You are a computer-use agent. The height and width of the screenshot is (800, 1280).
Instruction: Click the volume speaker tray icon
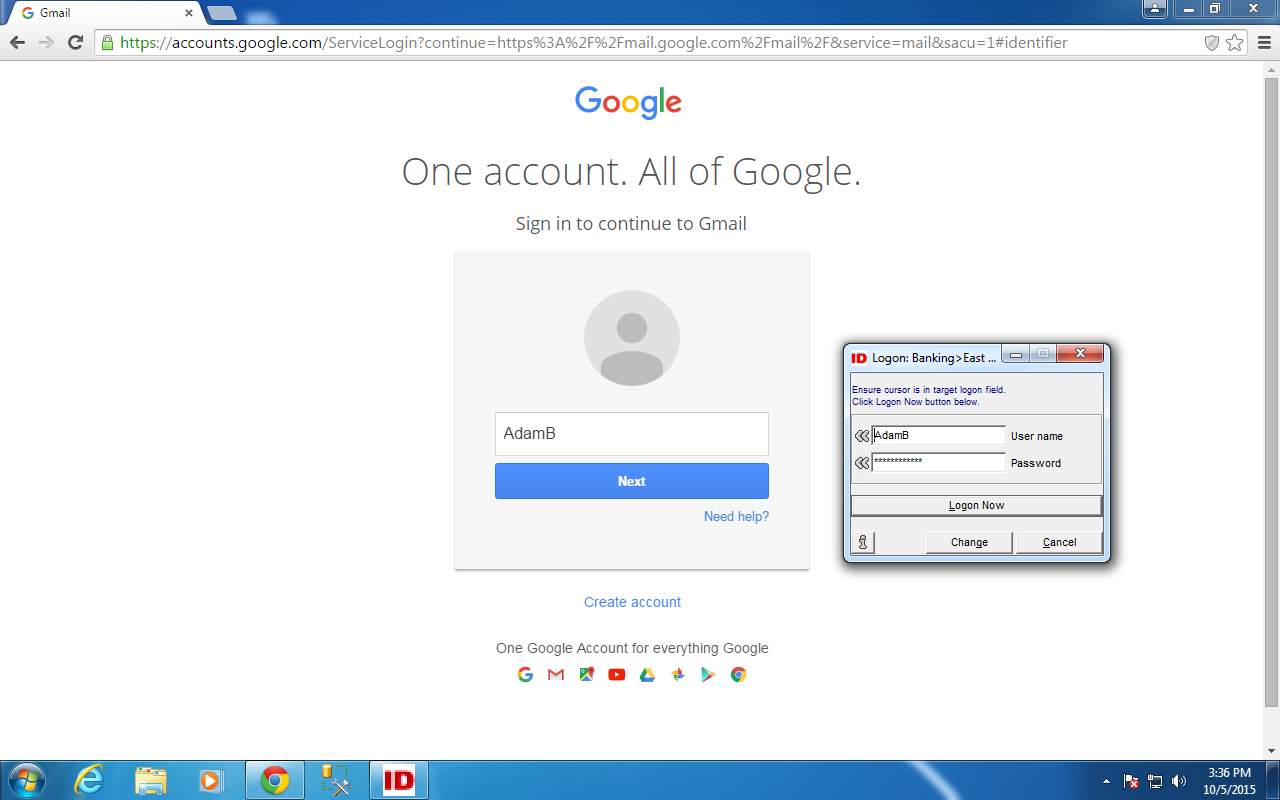click(x=1179, y=781)
